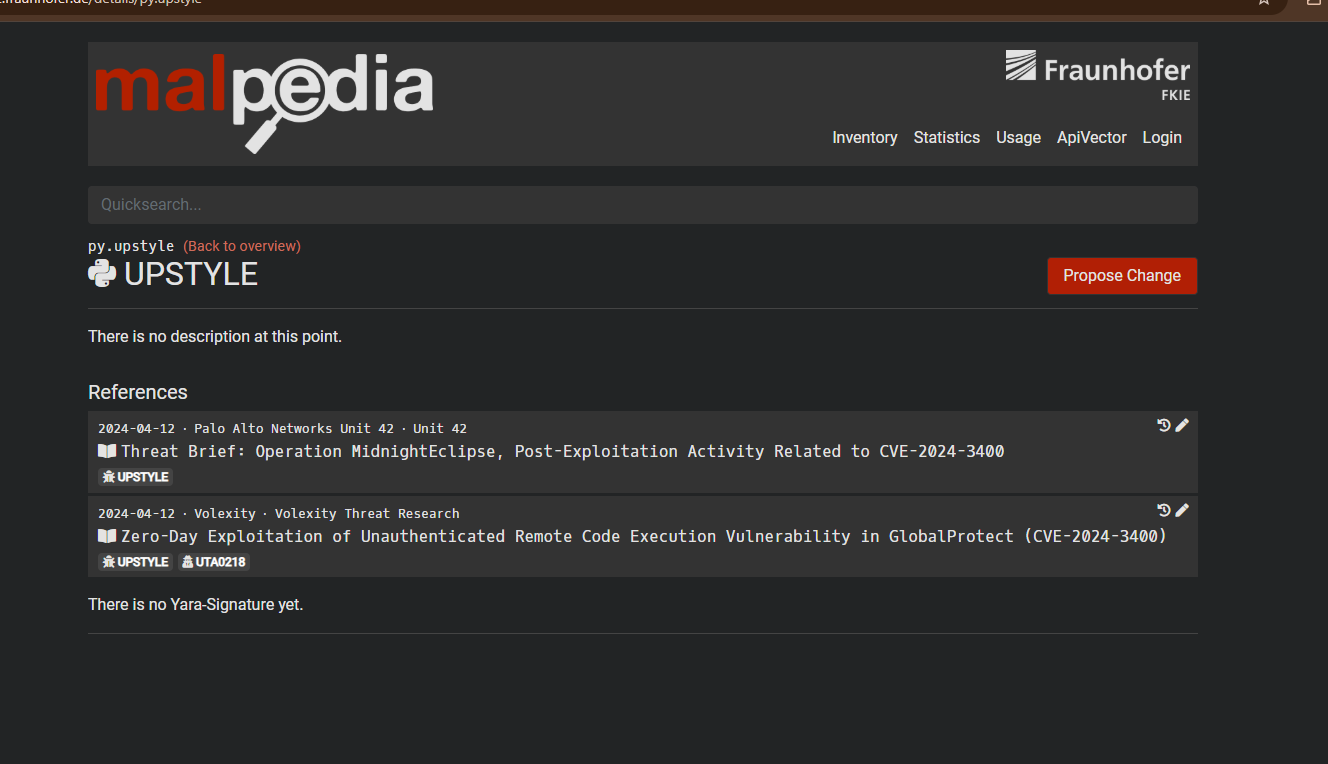Open the Usage page
The width and height of the screenshot is (1328, 764).
(x=1018, y=137)
